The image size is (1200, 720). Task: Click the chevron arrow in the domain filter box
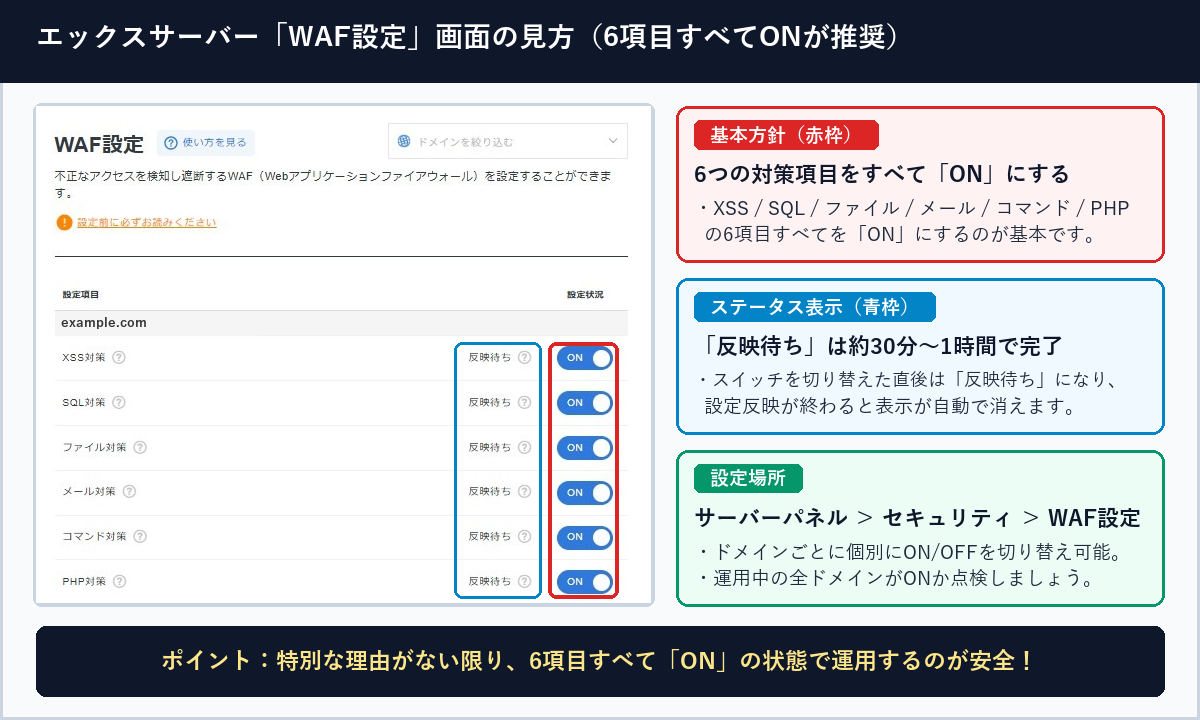point(613,141)
